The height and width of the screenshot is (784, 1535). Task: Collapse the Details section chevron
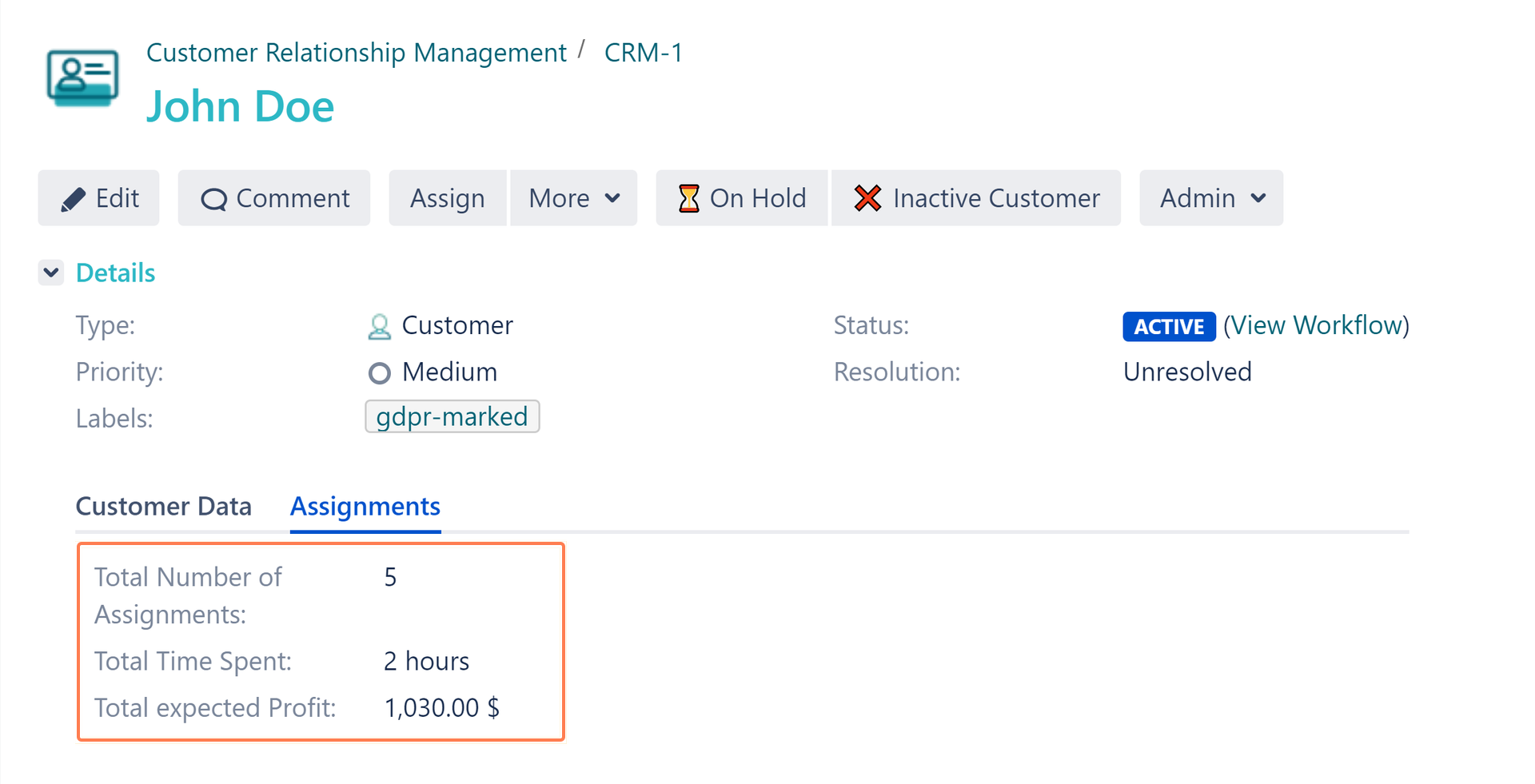click(51, 273)
